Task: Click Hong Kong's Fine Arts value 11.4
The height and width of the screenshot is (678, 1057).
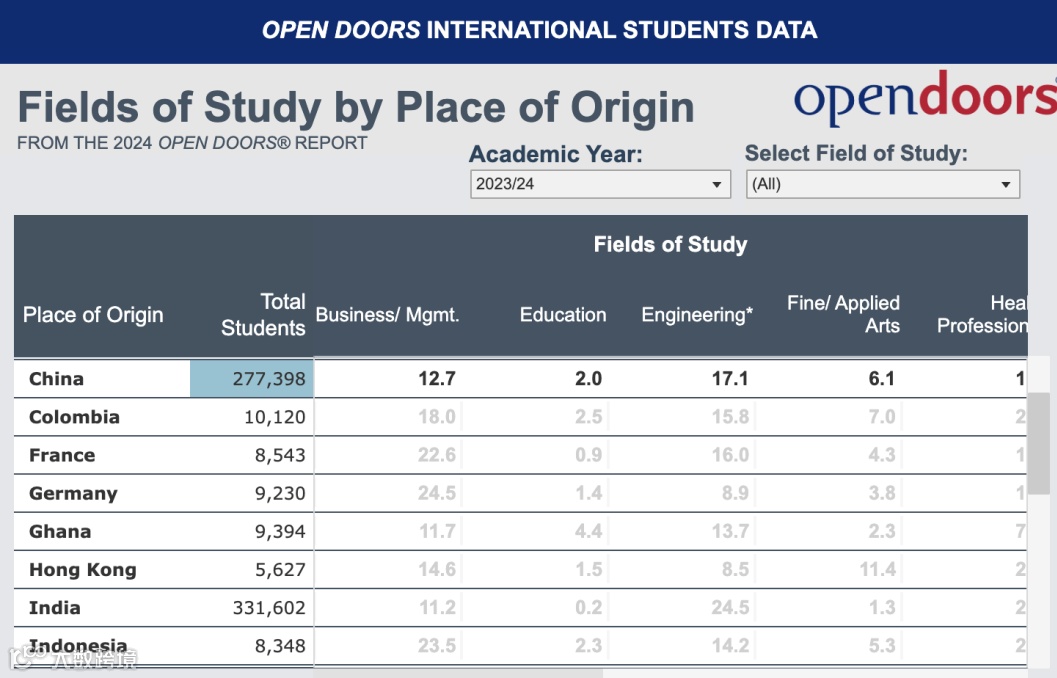Action: coord(878,570)
